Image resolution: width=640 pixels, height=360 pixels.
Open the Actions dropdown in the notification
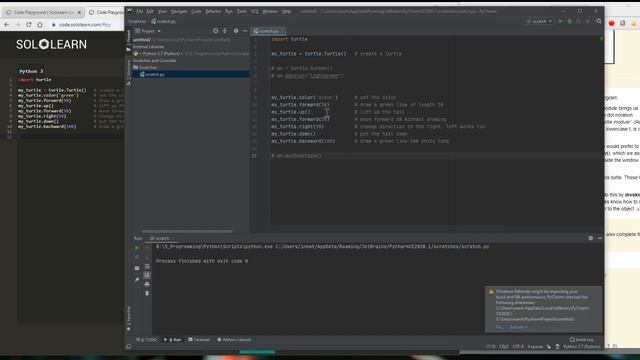pos(519,327)
